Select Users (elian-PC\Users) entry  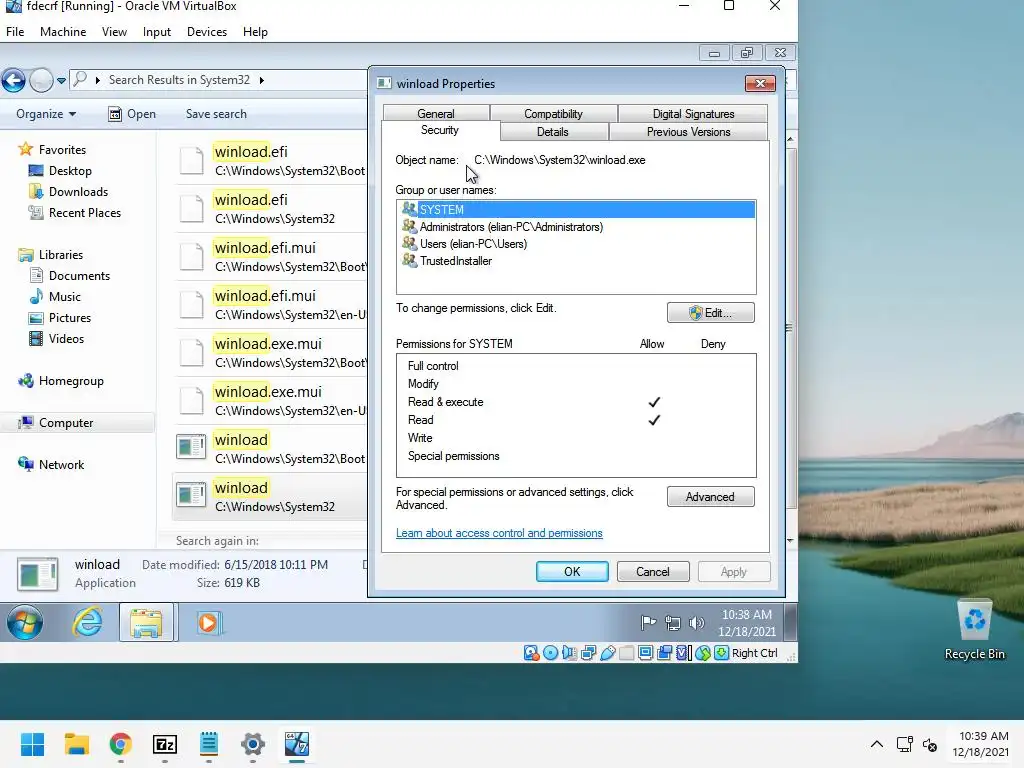(x=575, y=244)
